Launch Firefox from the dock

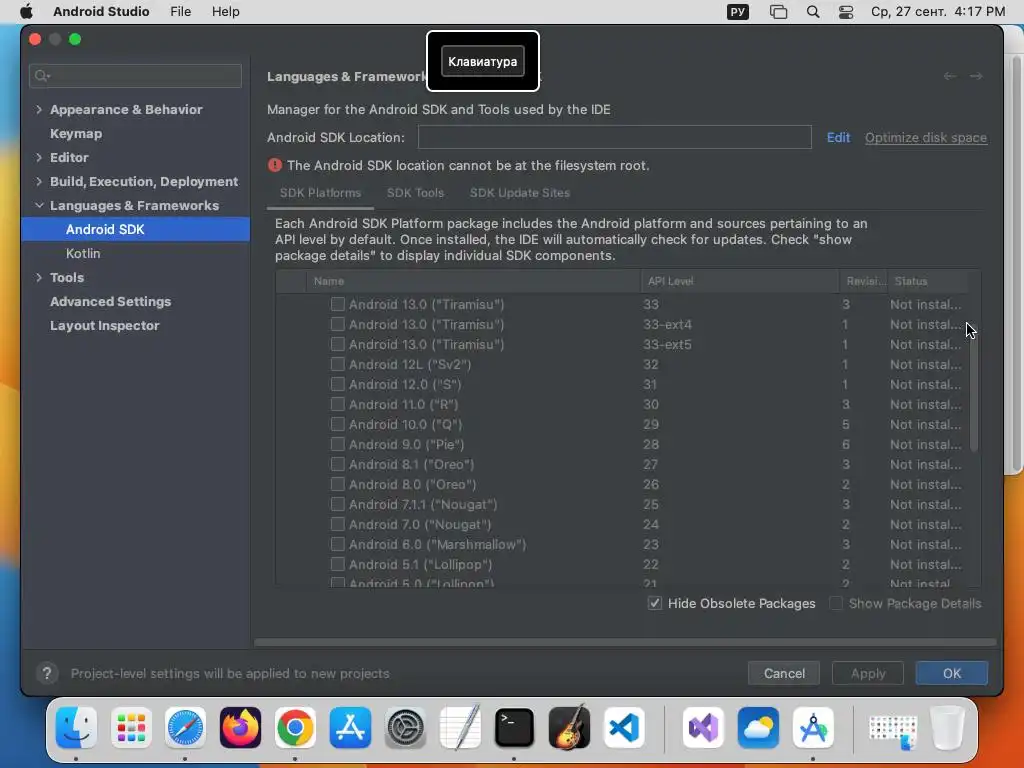pos(240,727)
